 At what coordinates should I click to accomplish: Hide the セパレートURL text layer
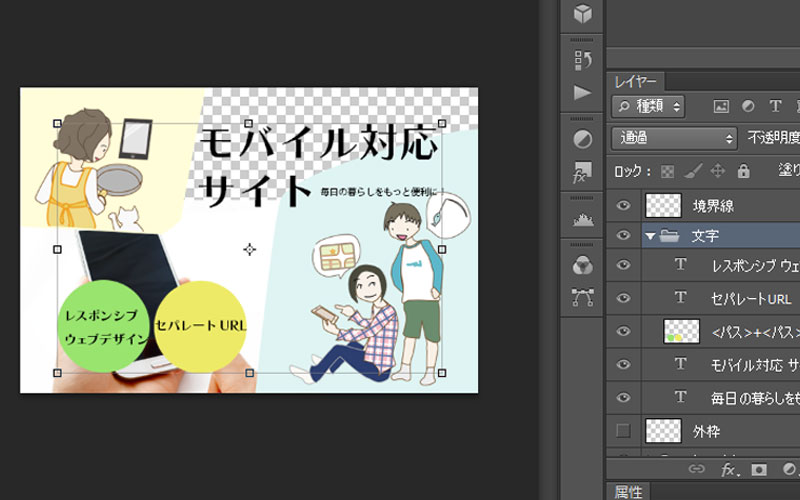point(623,298)
